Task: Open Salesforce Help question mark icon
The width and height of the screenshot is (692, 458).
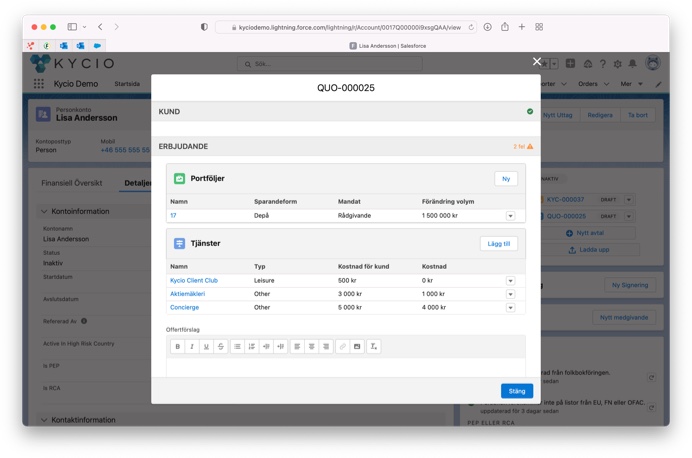Action: pos(602,64)
